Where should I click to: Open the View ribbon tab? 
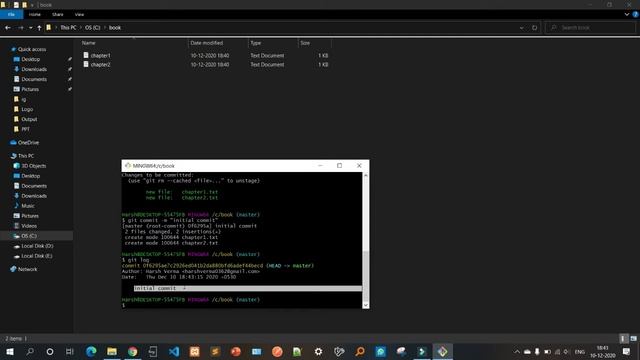79,14
